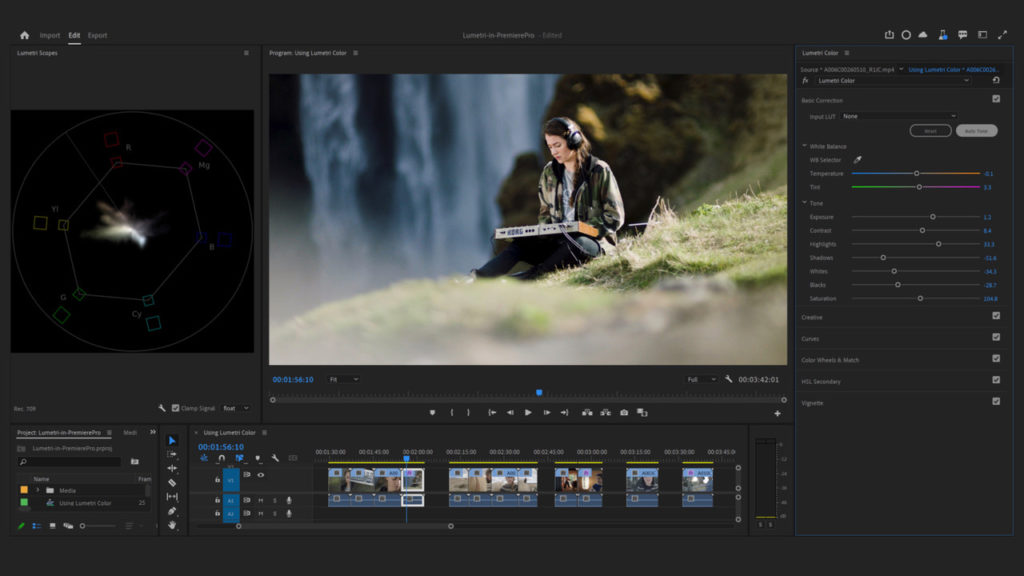Collapse the Tone section disclosure triangle
Viewport: 1024px width, 576px height.
804,202
